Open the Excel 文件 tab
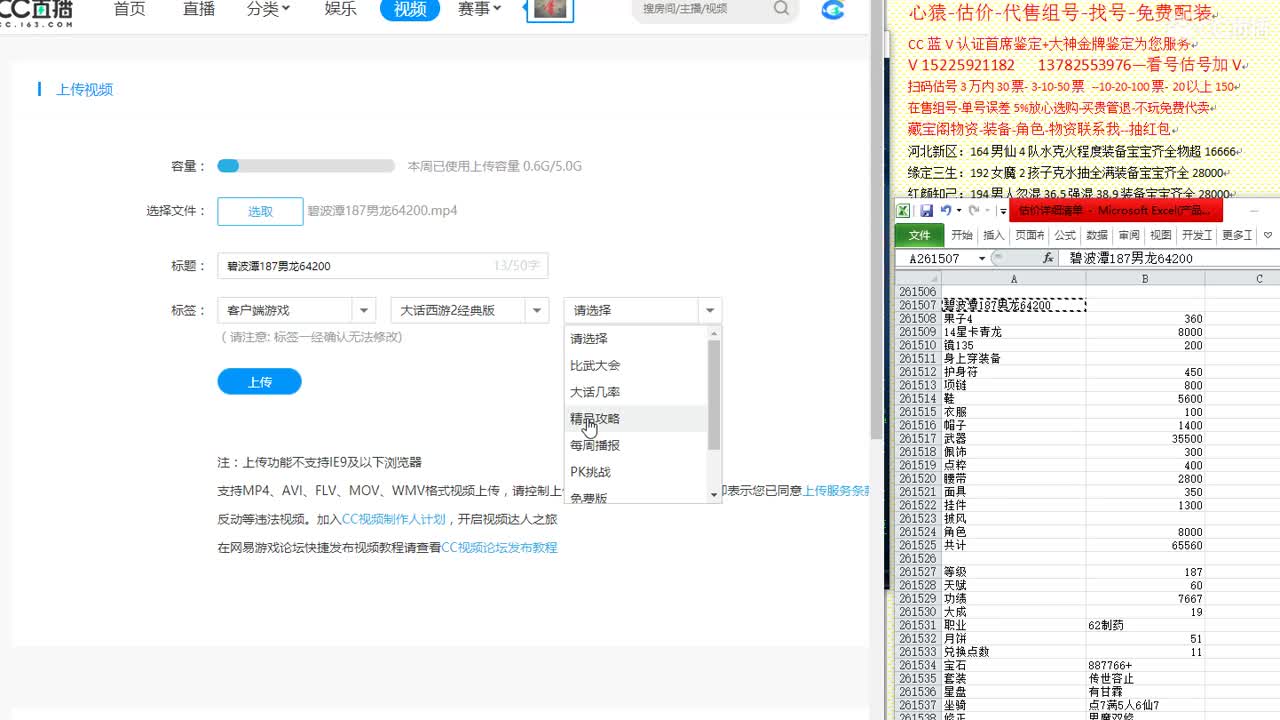 pos(919,235)
